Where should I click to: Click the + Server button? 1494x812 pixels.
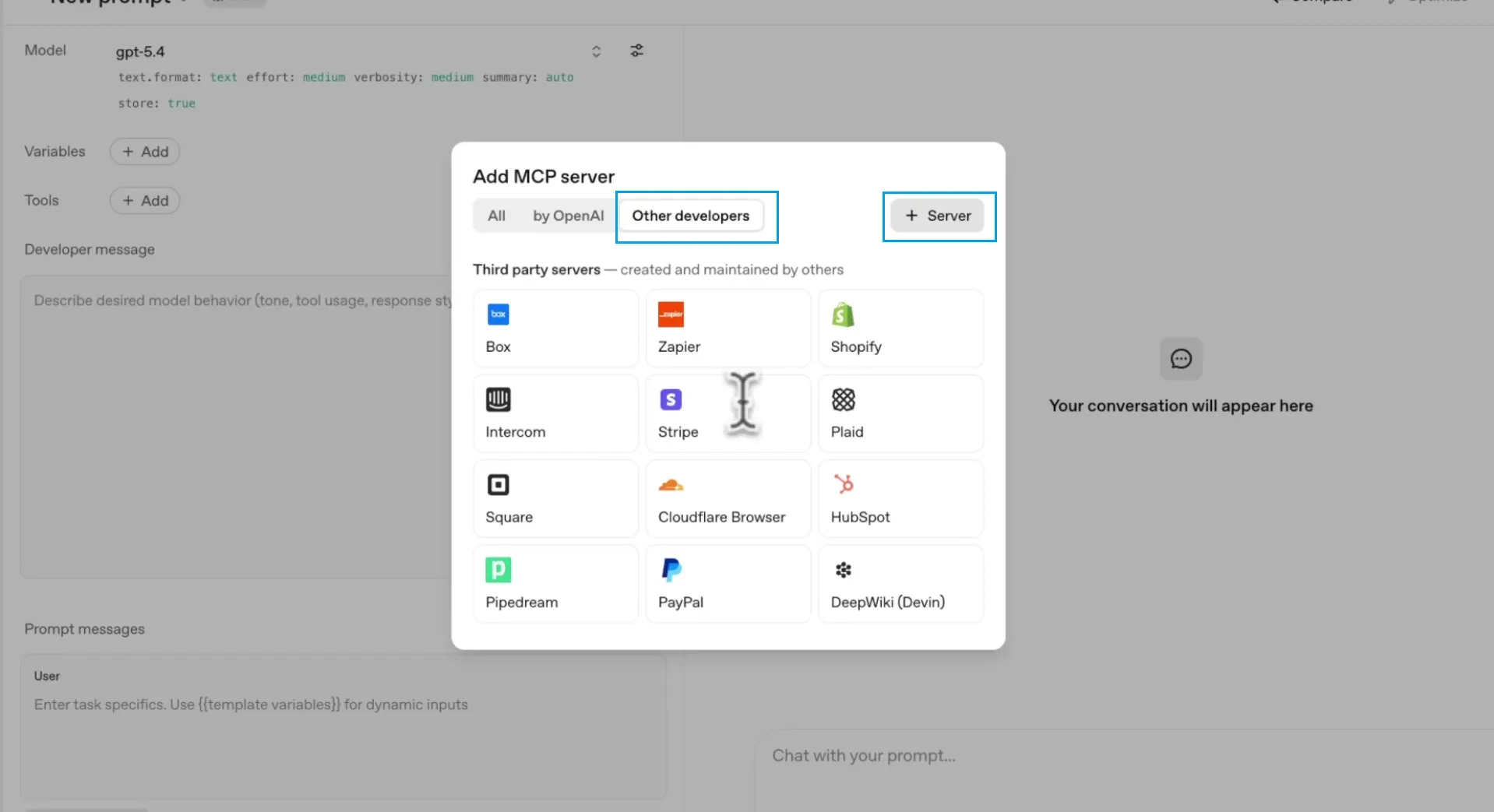click(x=938, y=216)
